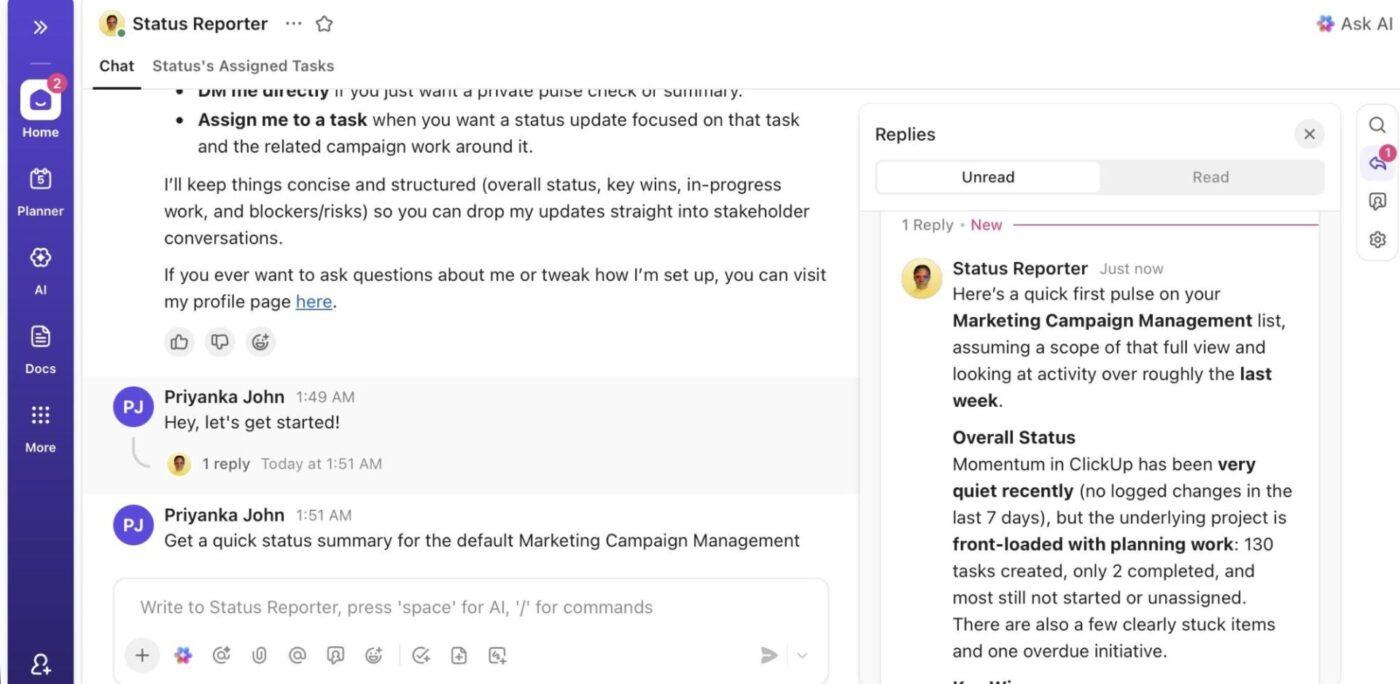Open the Status Reporter ellipsis menu
This screenshot has width=1400, height=684.
click(293, 22)
